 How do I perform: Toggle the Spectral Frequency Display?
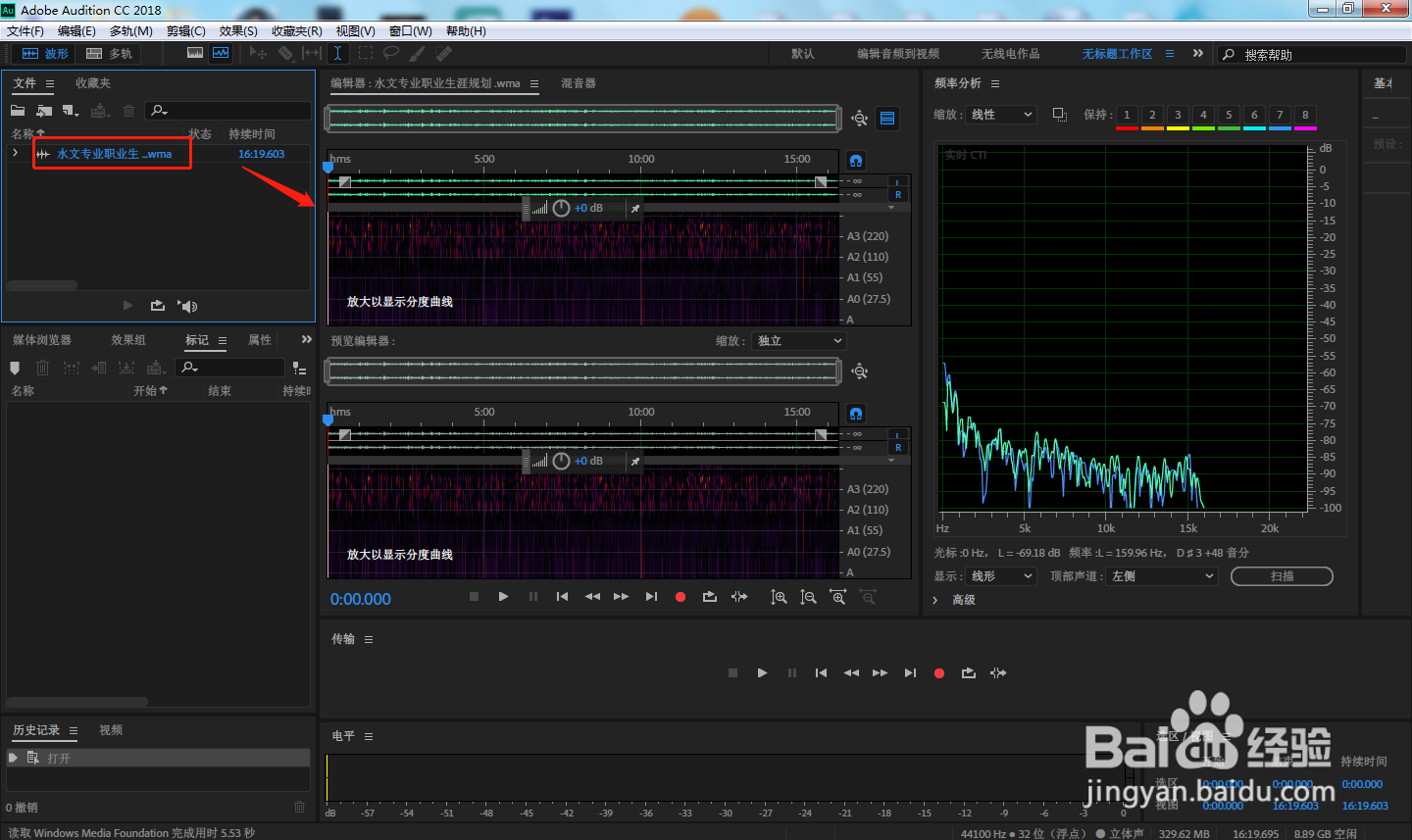point(195,53)
